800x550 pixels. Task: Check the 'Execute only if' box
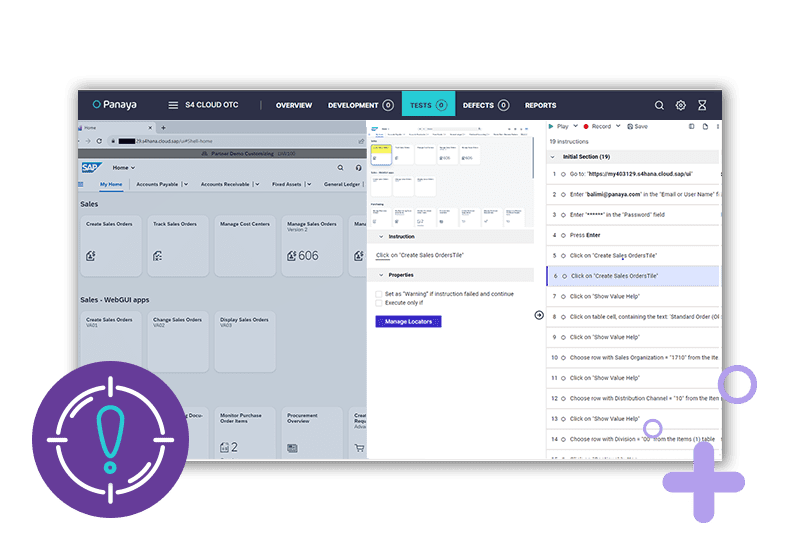coord(379,303)
